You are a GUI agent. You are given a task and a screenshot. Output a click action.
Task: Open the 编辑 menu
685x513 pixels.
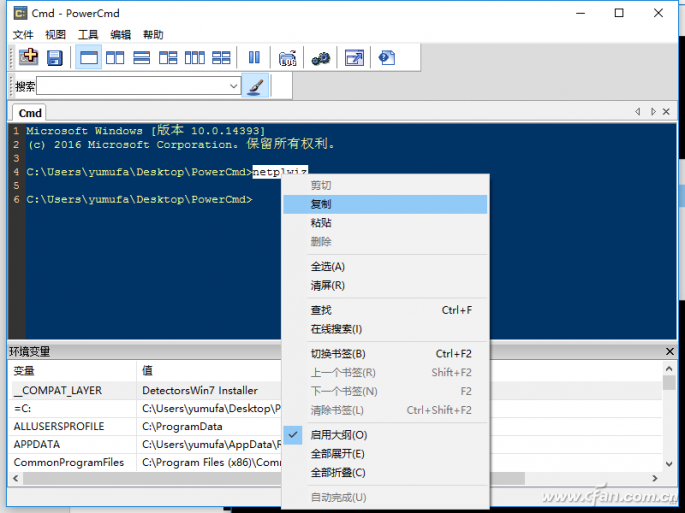(x=121, y=35)
